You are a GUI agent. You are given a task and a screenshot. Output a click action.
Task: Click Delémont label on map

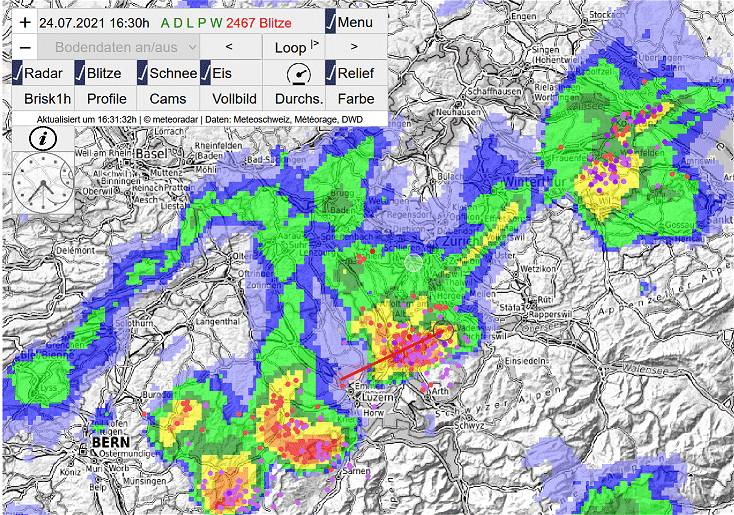[x=75, y=250]
